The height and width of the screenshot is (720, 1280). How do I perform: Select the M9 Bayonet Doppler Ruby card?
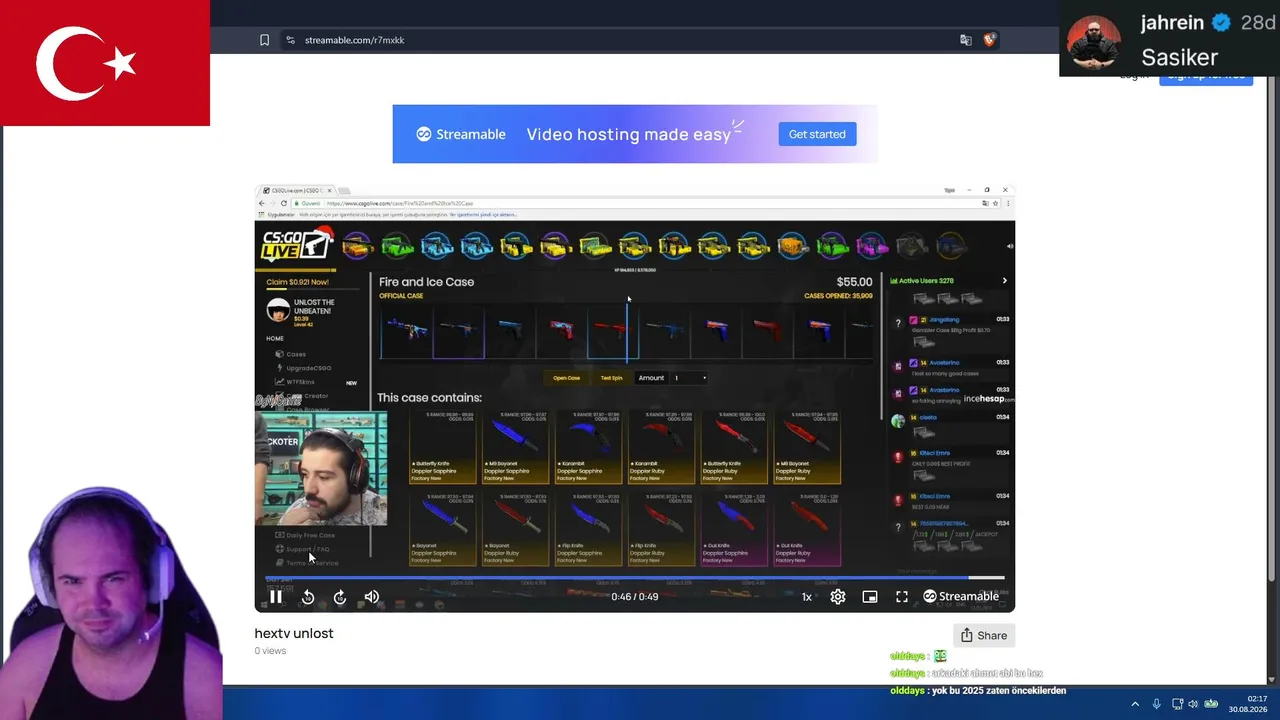click(x=807, y=446)
